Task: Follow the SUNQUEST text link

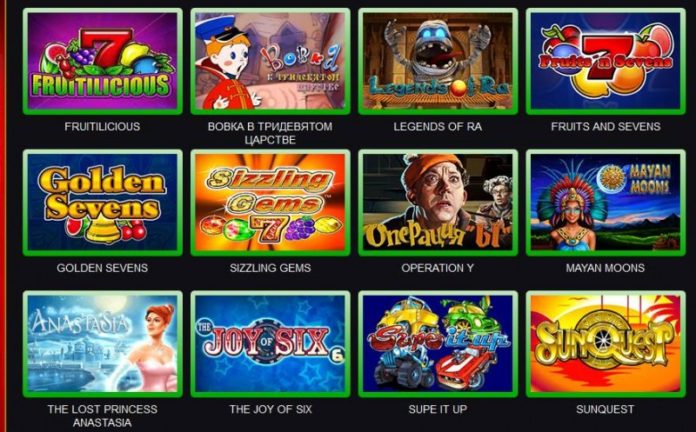Action: [605, 409]
